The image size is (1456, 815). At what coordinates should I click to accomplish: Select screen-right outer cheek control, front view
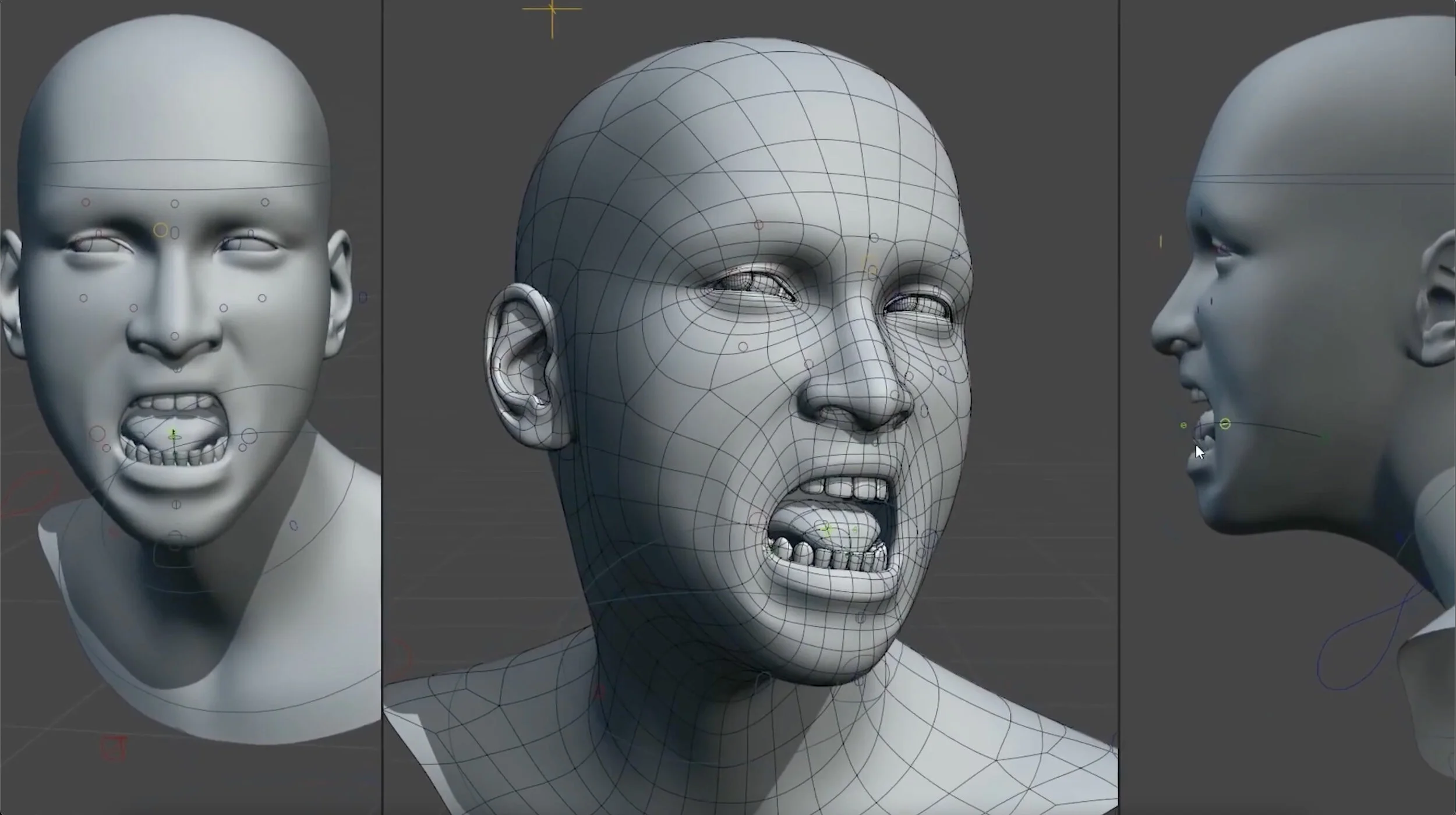pos(262,298)
